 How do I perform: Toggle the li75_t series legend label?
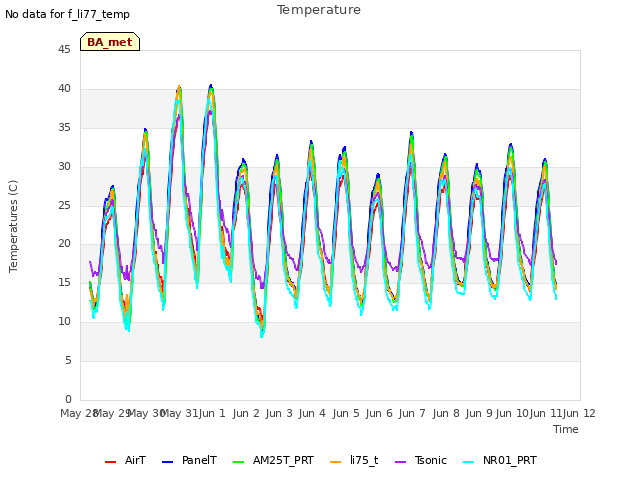(x=364, y=460)
